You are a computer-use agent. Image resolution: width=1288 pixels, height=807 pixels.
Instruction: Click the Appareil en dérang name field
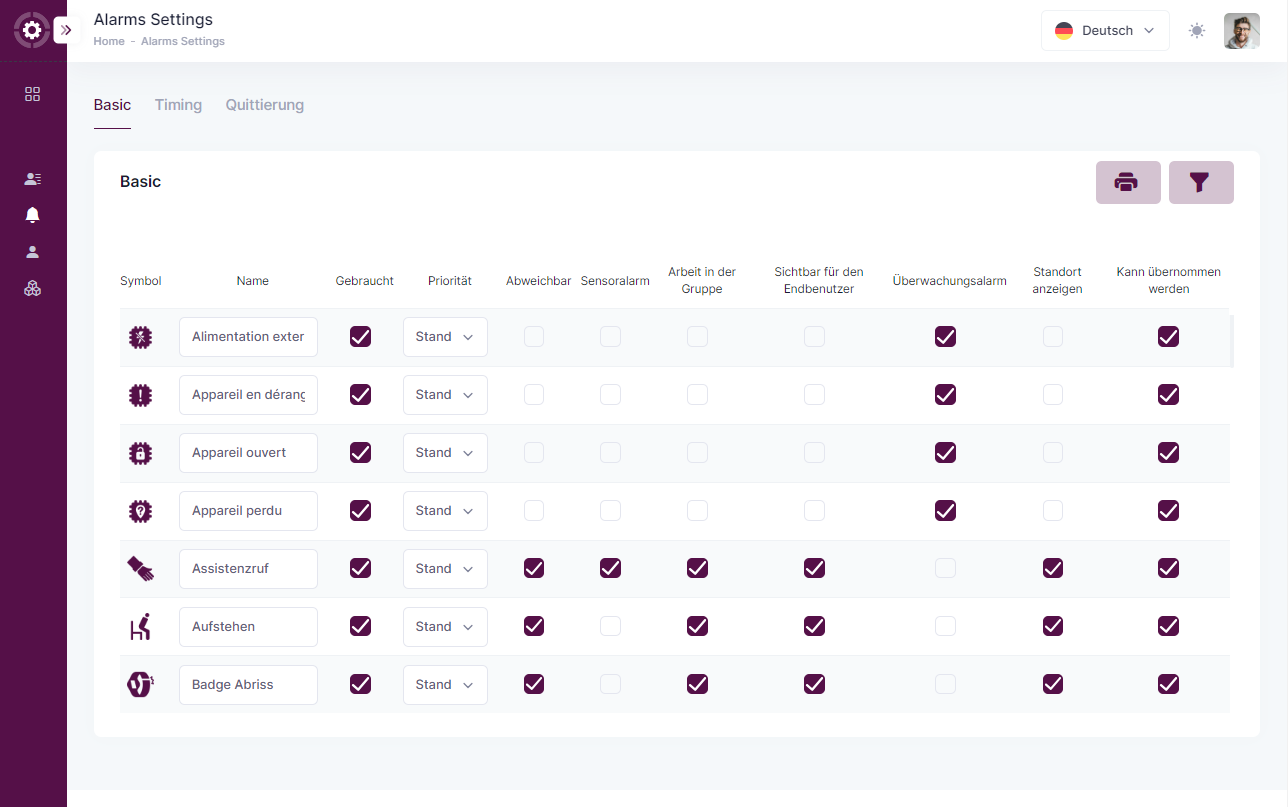point(248,395)
